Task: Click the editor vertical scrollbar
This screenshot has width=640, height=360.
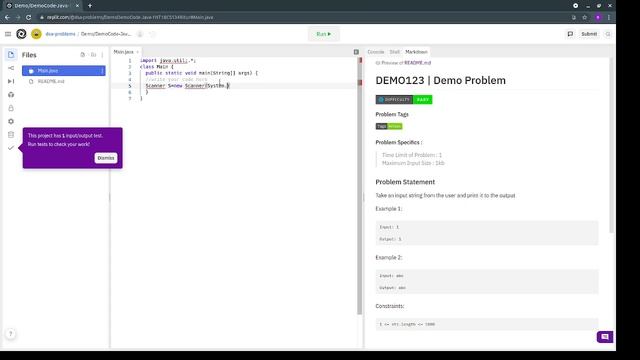Action: coord(360,186)
